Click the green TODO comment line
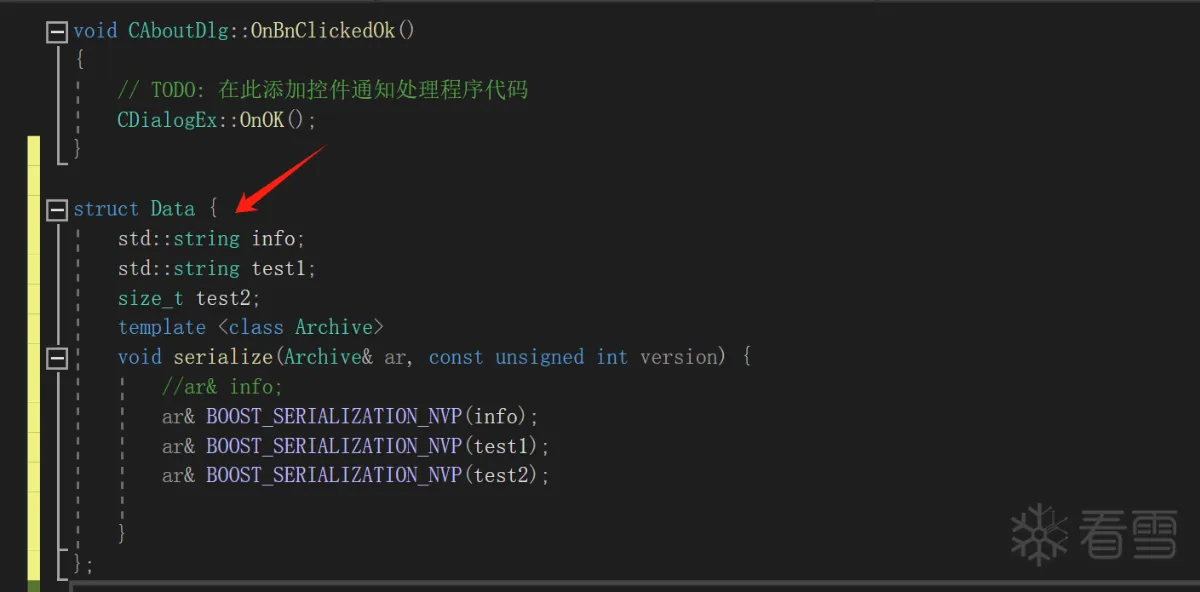 pyautogui.click(x=322, y=90)
